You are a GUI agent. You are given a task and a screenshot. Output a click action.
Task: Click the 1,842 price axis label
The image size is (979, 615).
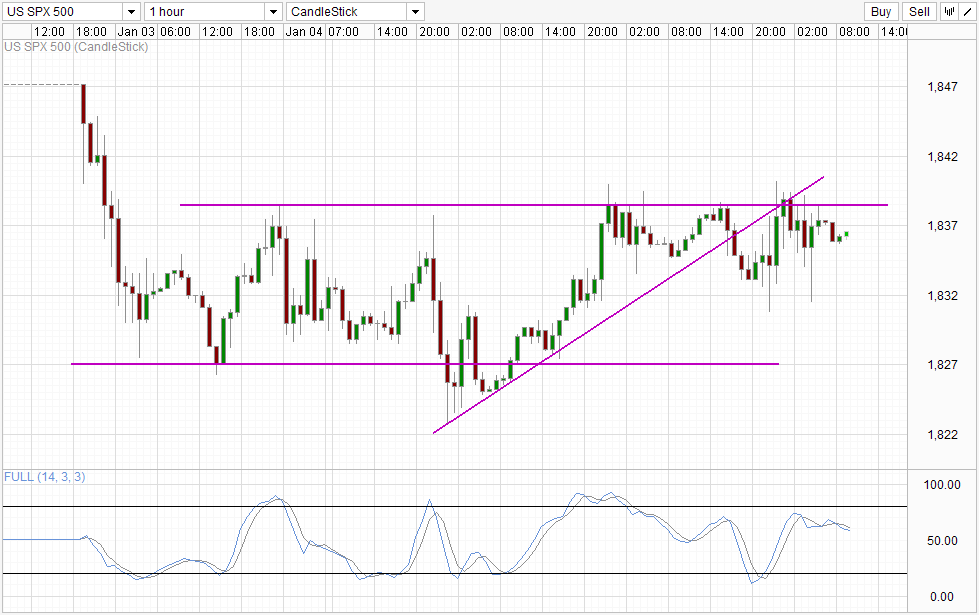coord(942,157)
